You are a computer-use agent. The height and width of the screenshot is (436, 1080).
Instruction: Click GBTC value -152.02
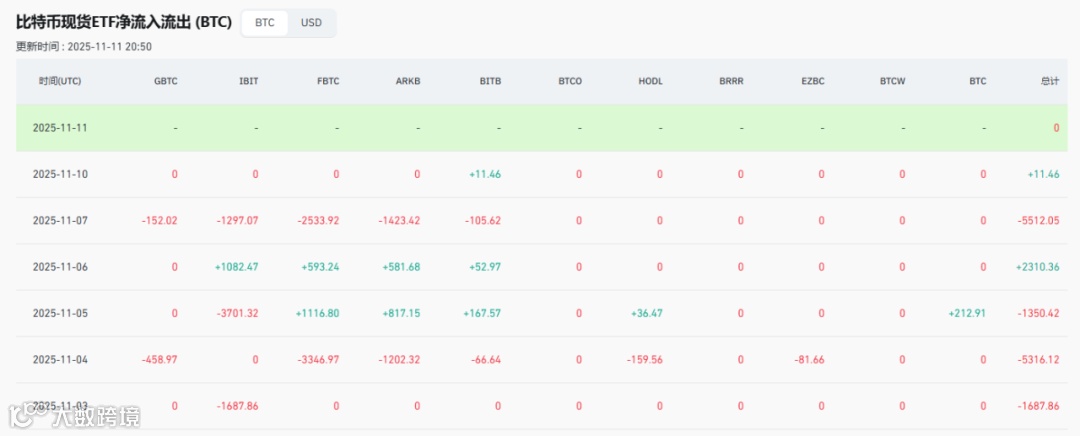[x=159, y=220]
